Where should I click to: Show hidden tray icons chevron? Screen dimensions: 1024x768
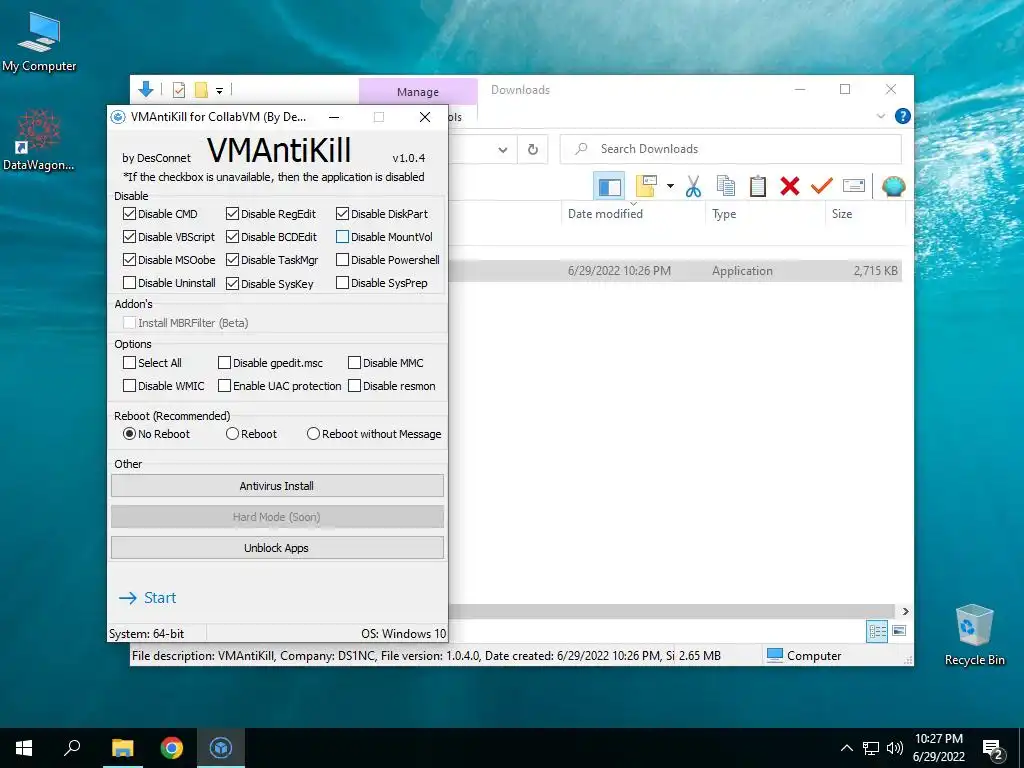846,748
